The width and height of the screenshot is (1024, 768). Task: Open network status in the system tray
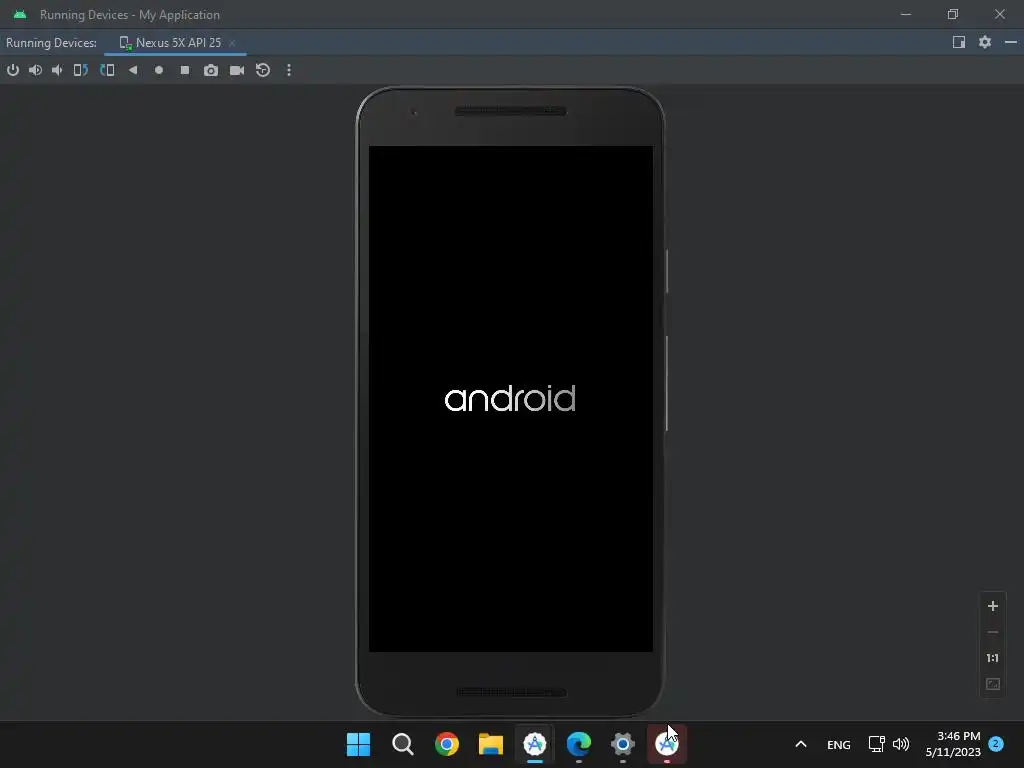point(876,744)
